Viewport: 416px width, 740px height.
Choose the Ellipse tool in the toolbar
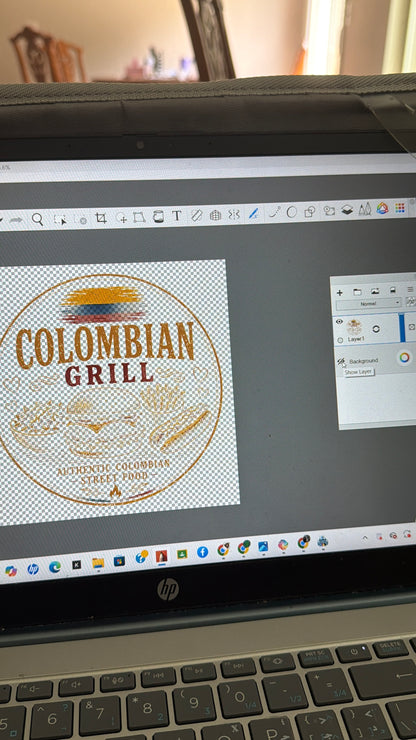[x=292, y=212]
